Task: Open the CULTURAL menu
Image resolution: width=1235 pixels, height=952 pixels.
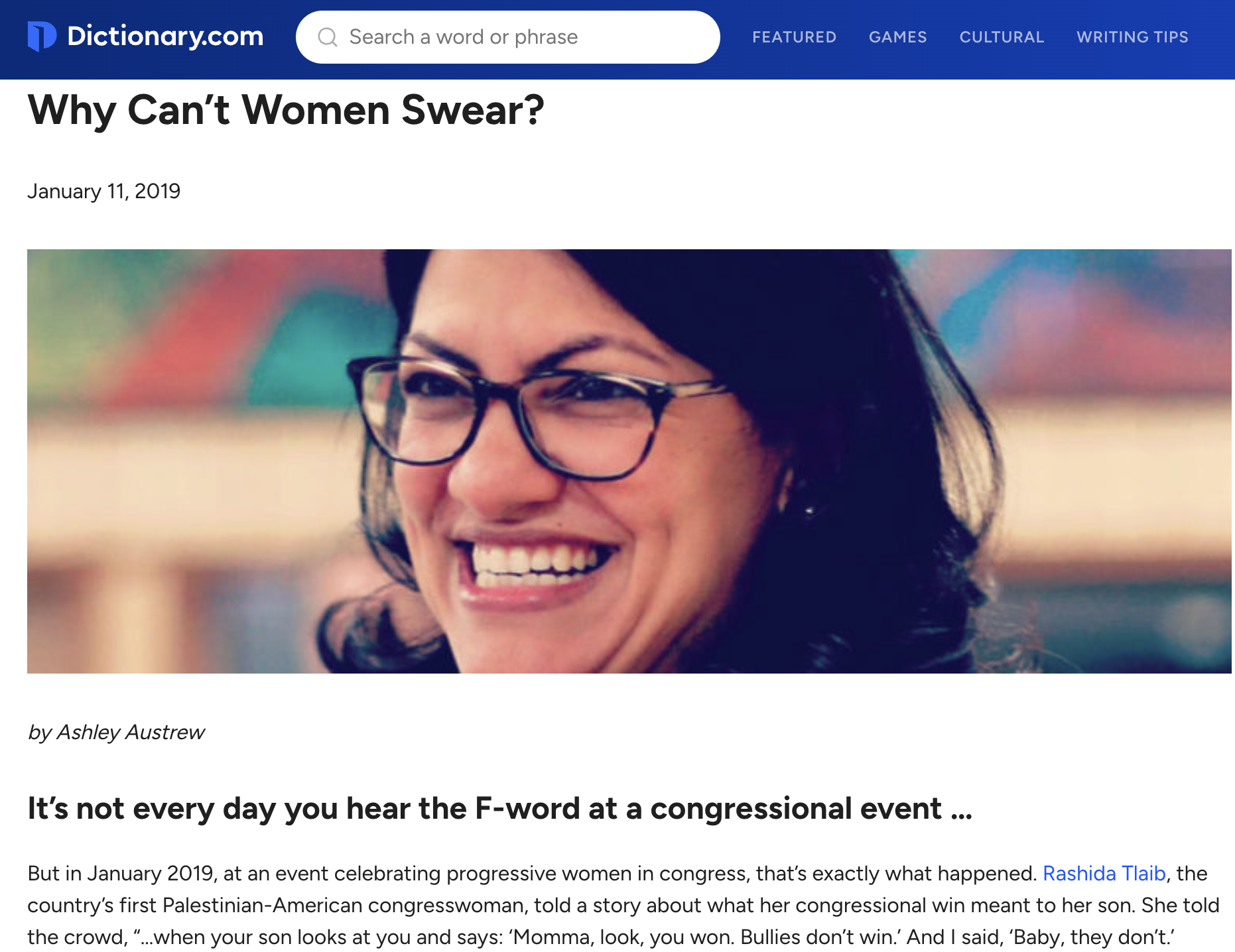Action: pyautogui.click(x=1002, y=37)
